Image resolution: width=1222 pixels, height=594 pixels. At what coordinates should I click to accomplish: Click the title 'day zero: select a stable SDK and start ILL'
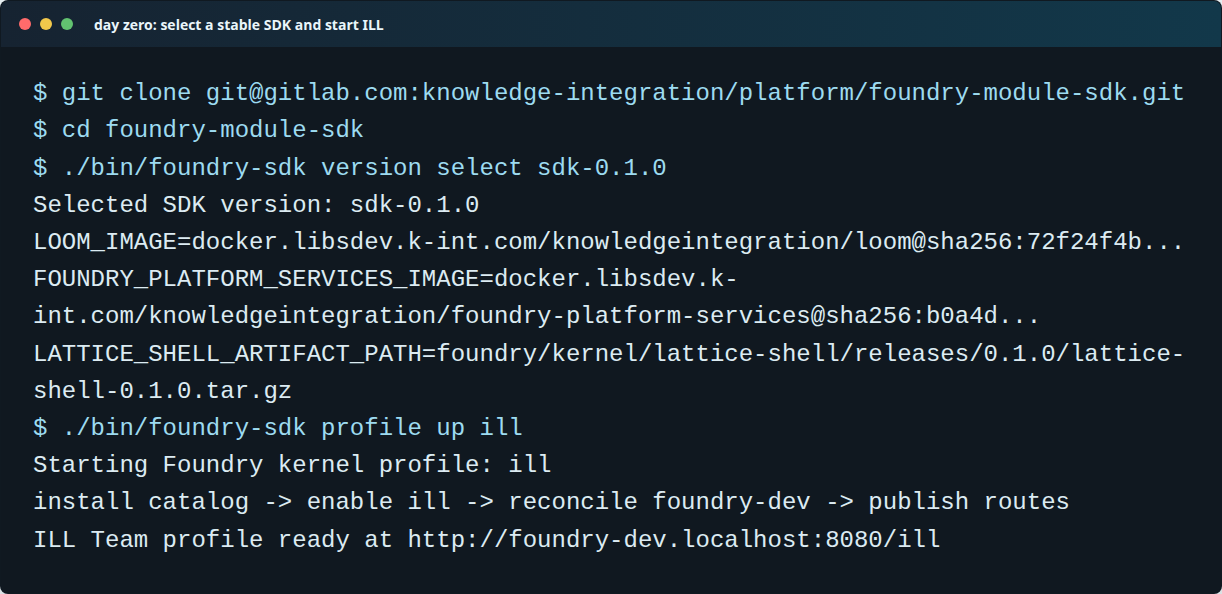238,25
